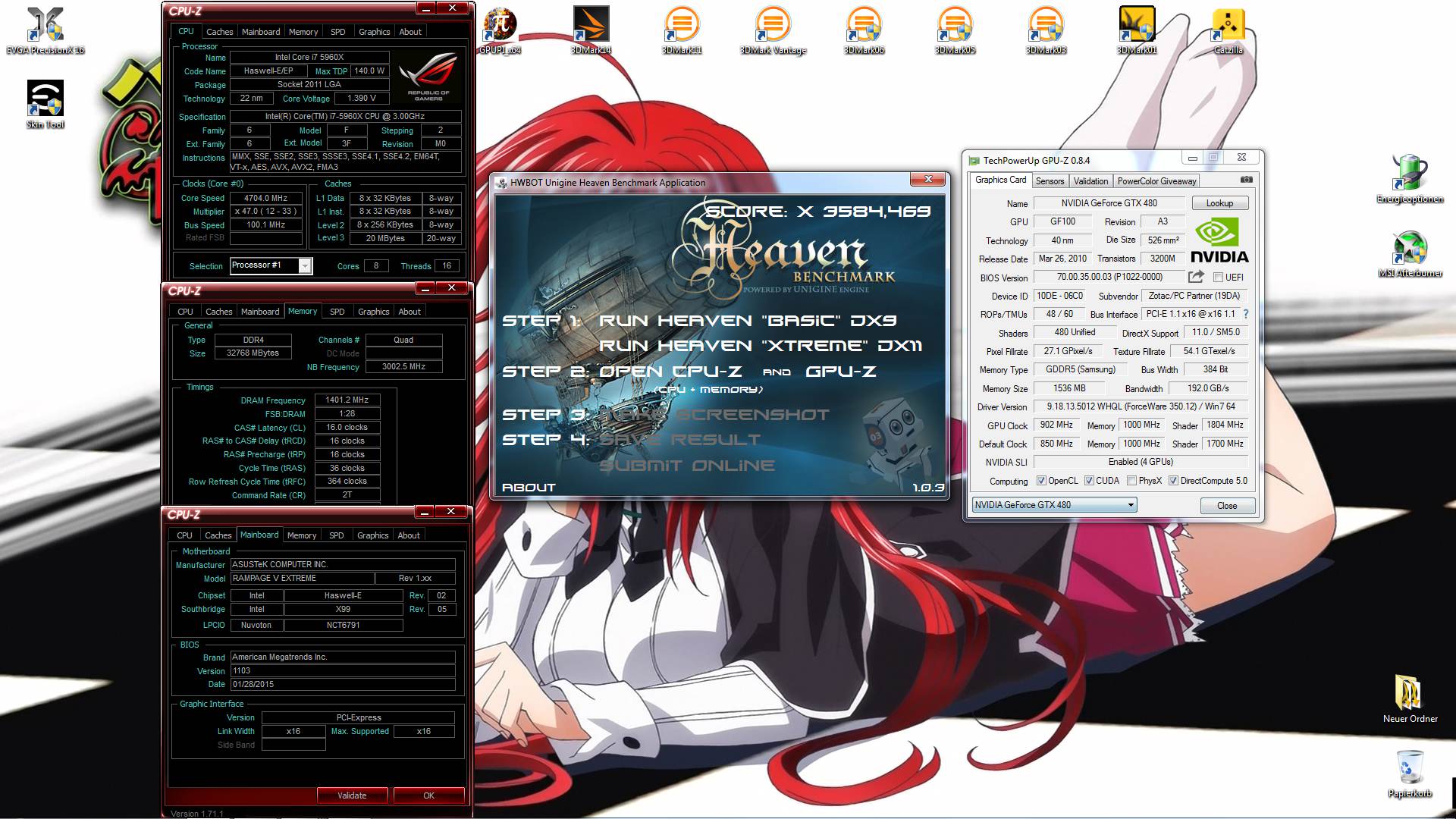
Task: Click GPU-Z screenshot camera icon
Action: point(1246,180)
